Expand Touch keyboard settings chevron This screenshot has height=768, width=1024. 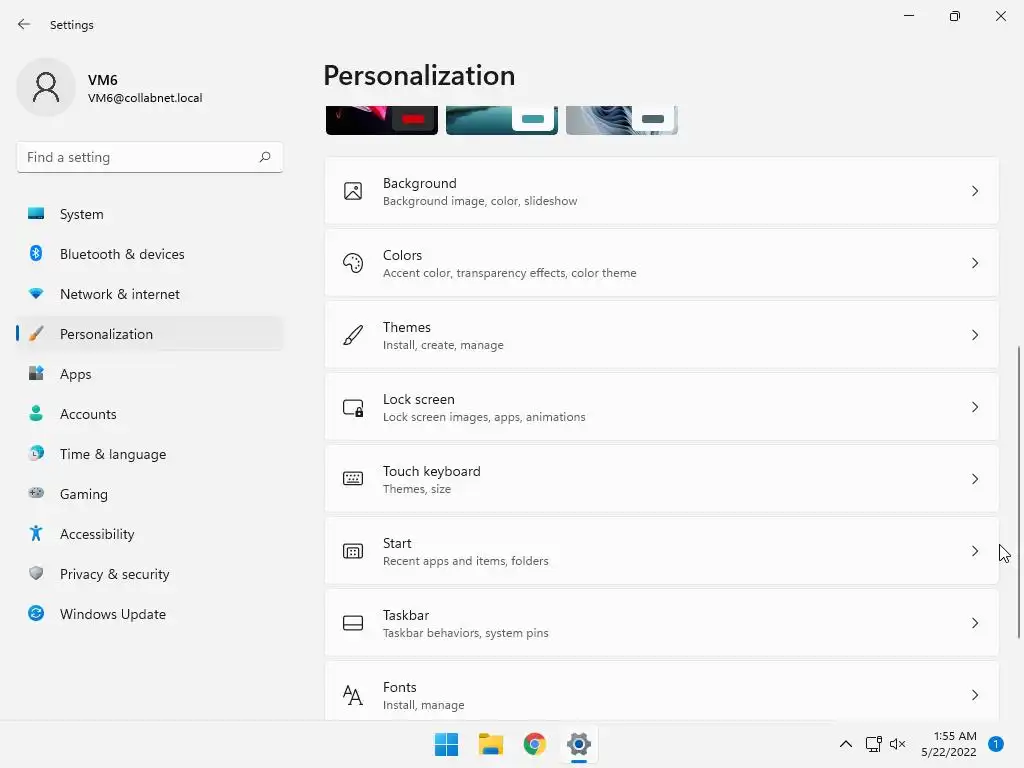[974, 479]
